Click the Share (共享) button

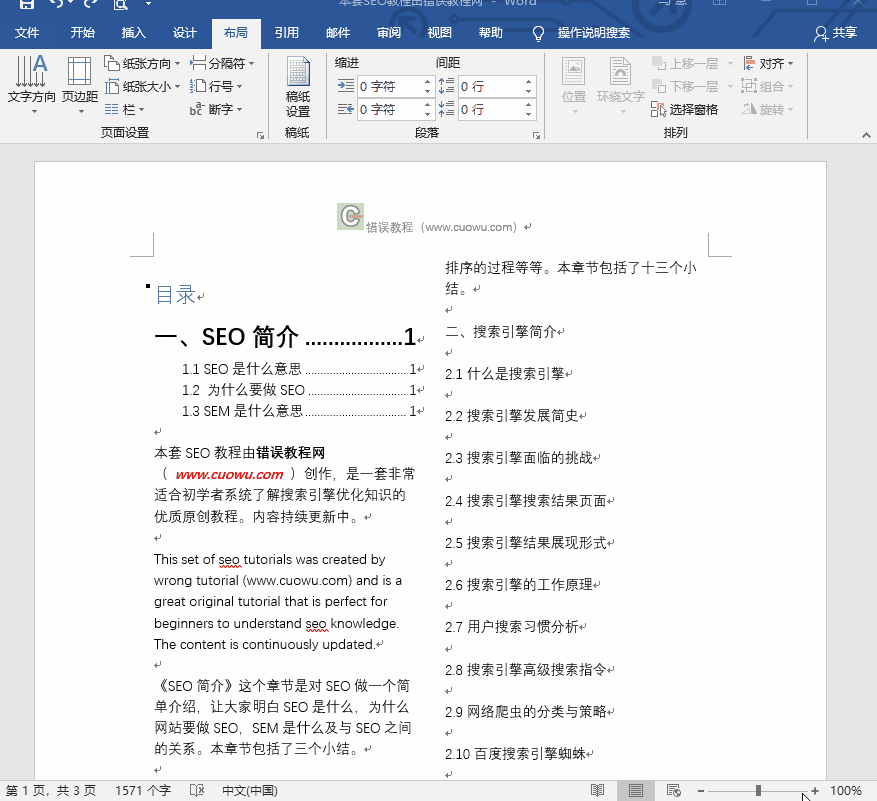835,33
